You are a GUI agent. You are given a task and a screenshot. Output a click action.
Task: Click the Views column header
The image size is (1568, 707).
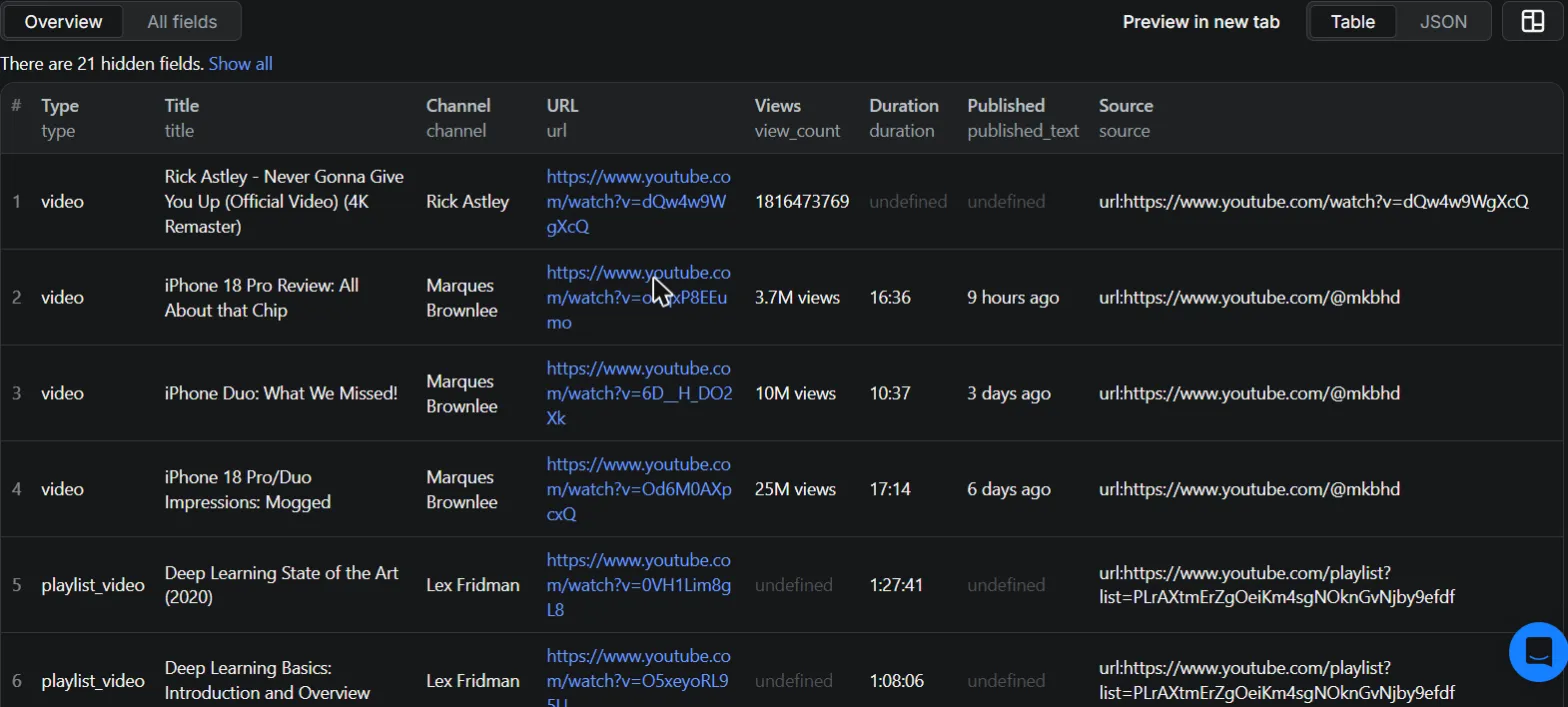click(778, 106)
